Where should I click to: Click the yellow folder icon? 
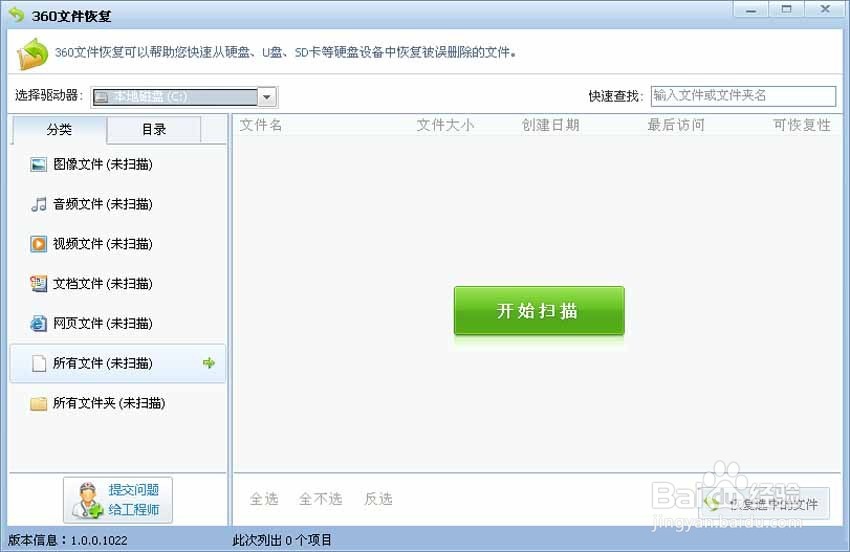point(38,403)
